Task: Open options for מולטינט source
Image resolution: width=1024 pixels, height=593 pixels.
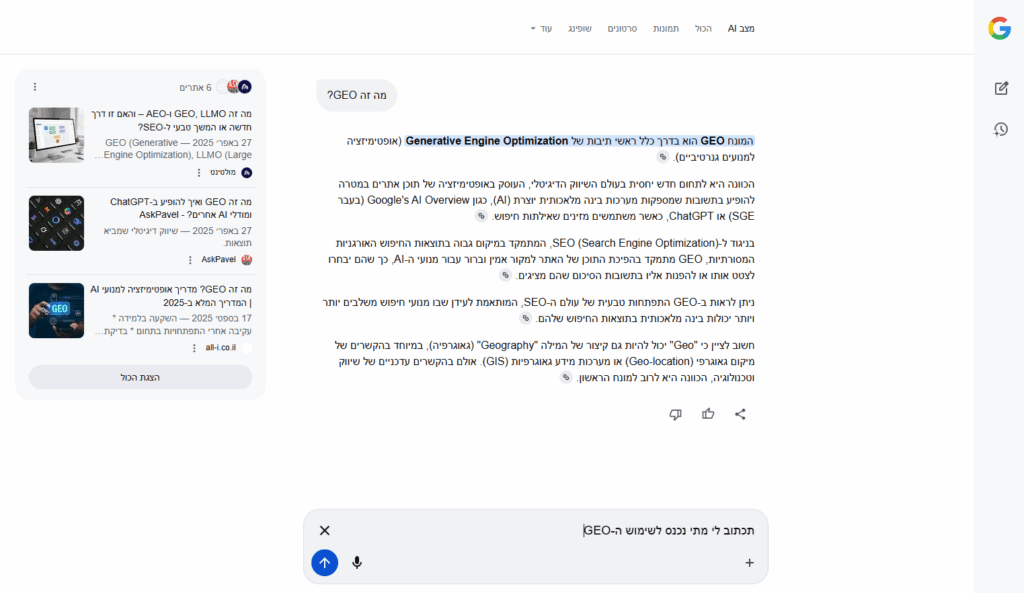Action: pos(199,172)
